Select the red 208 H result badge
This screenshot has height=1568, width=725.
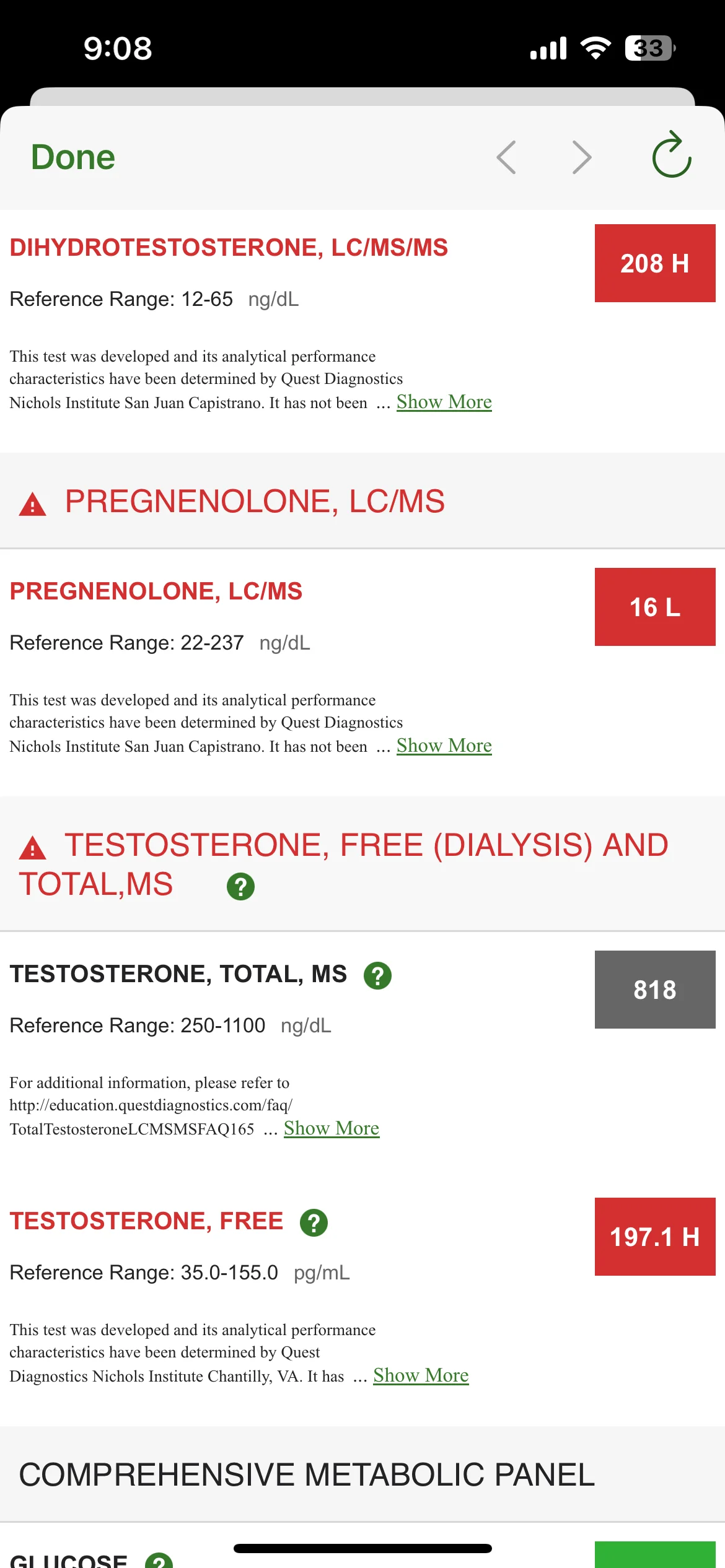pyautogui.click(x=655, y=263)
